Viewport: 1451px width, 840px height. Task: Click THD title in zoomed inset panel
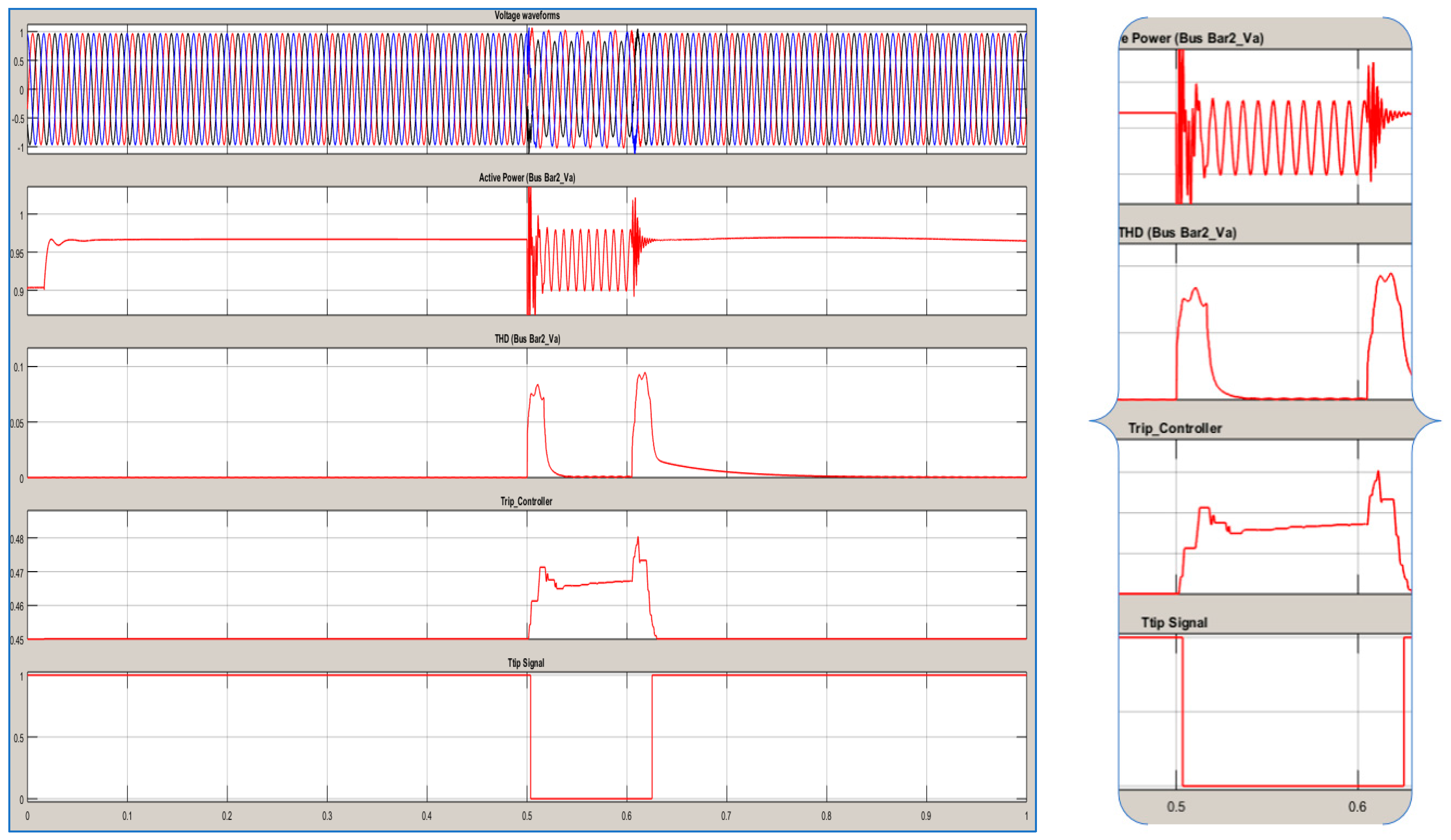pyautogui.click(x=1177, y=233)
